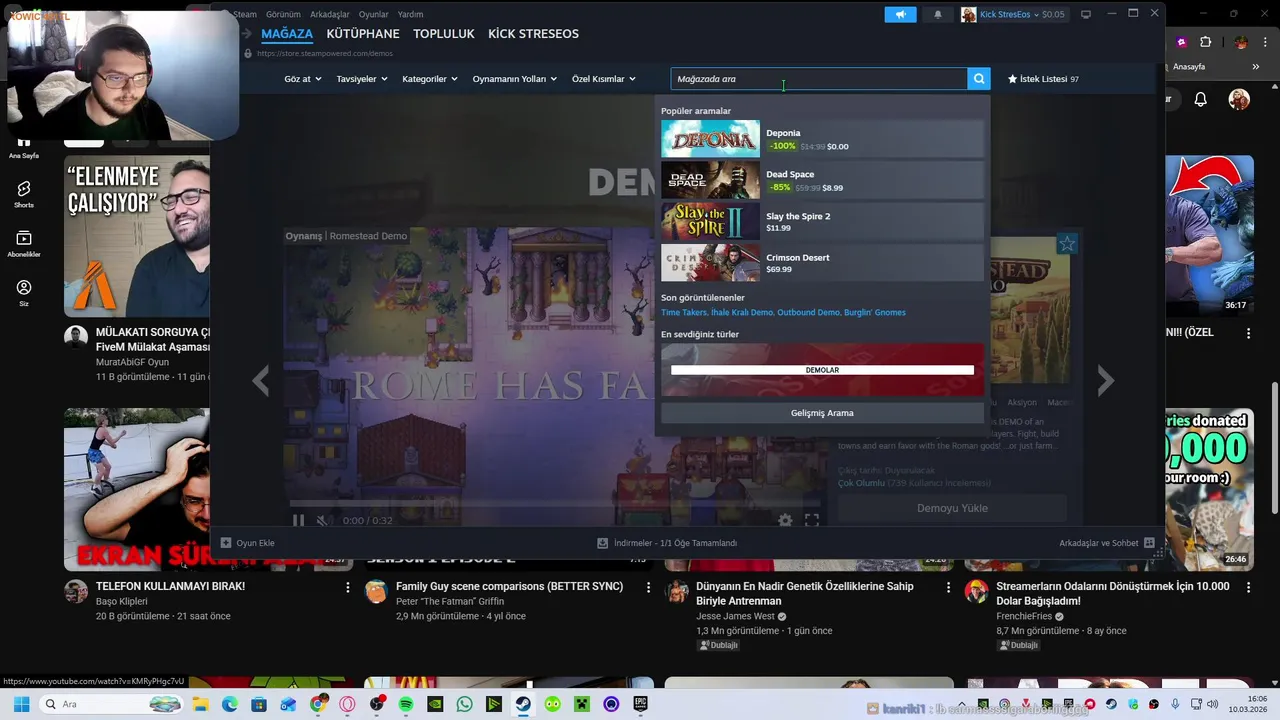This screenshot has height=720, width=1280.
Task: Go to next featured demo arrow
Action: (x=1105, y=380)
